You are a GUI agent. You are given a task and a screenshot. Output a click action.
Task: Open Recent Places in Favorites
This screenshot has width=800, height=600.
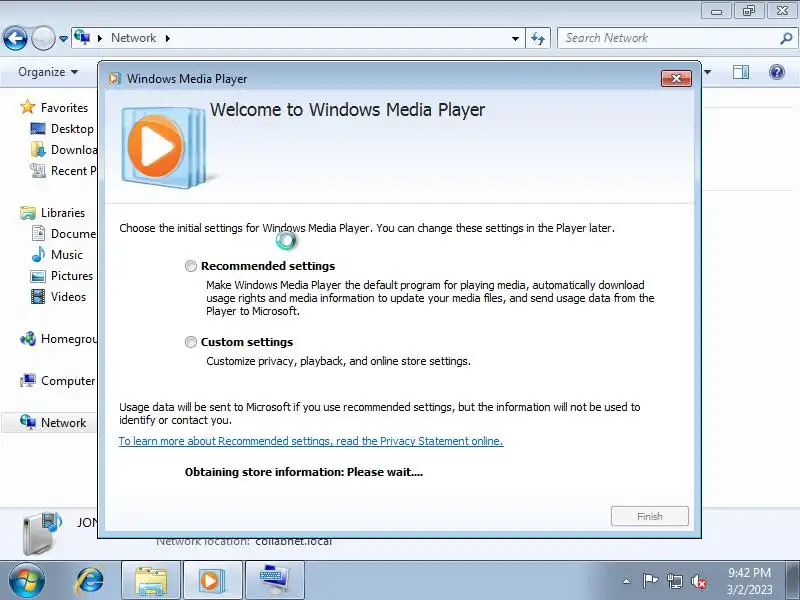(x=64, y=171)
